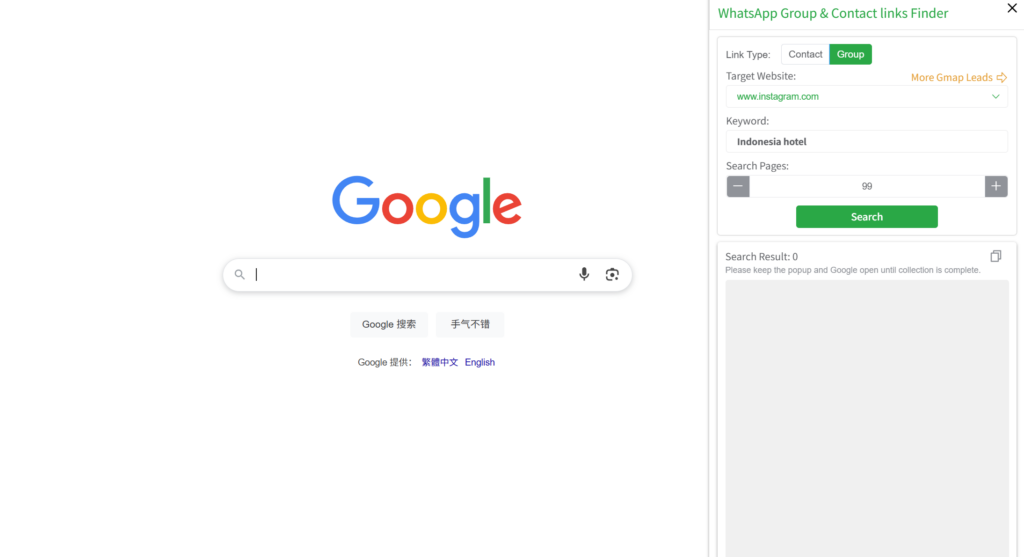The image size is (1024, 557).
Task: Select Group link type
Action: 850,54
